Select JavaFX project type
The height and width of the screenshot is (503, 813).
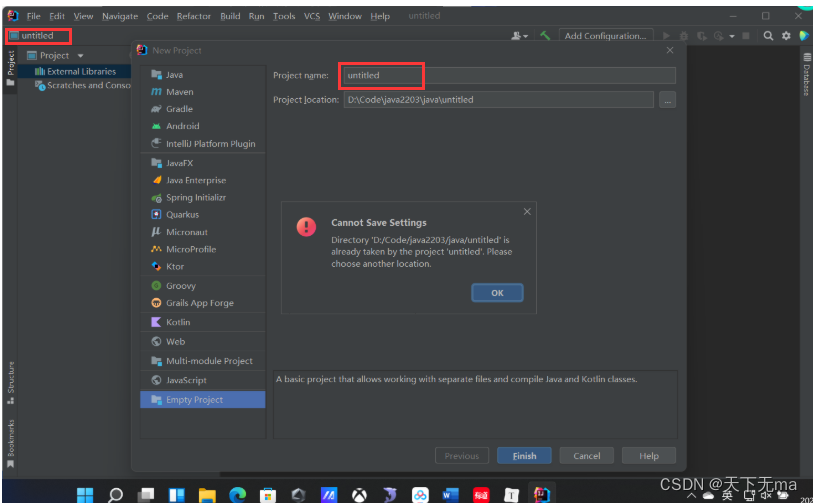tap(202, 163)
